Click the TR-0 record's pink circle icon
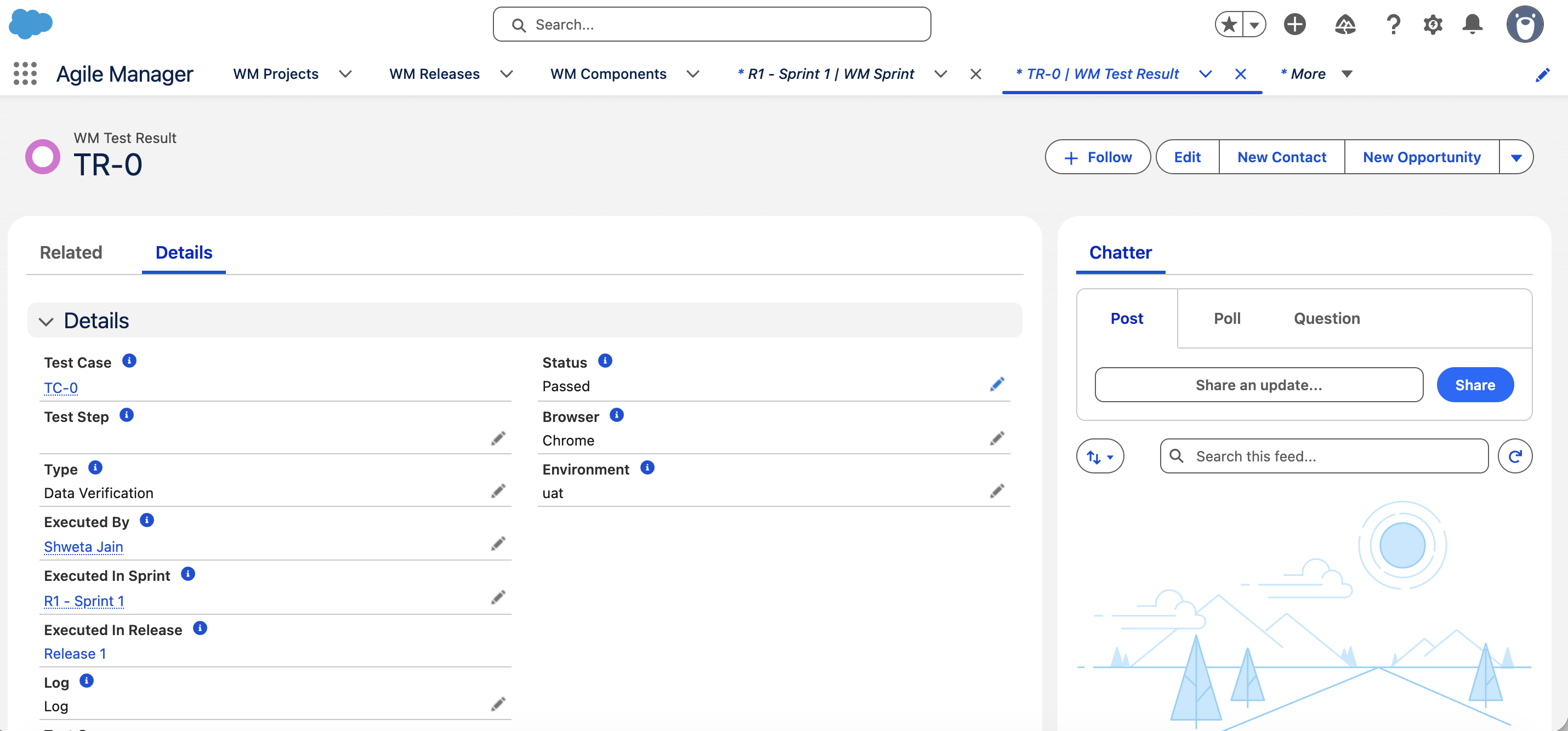This screenshot has height=731, width=1568. click(x=43, y=157)
